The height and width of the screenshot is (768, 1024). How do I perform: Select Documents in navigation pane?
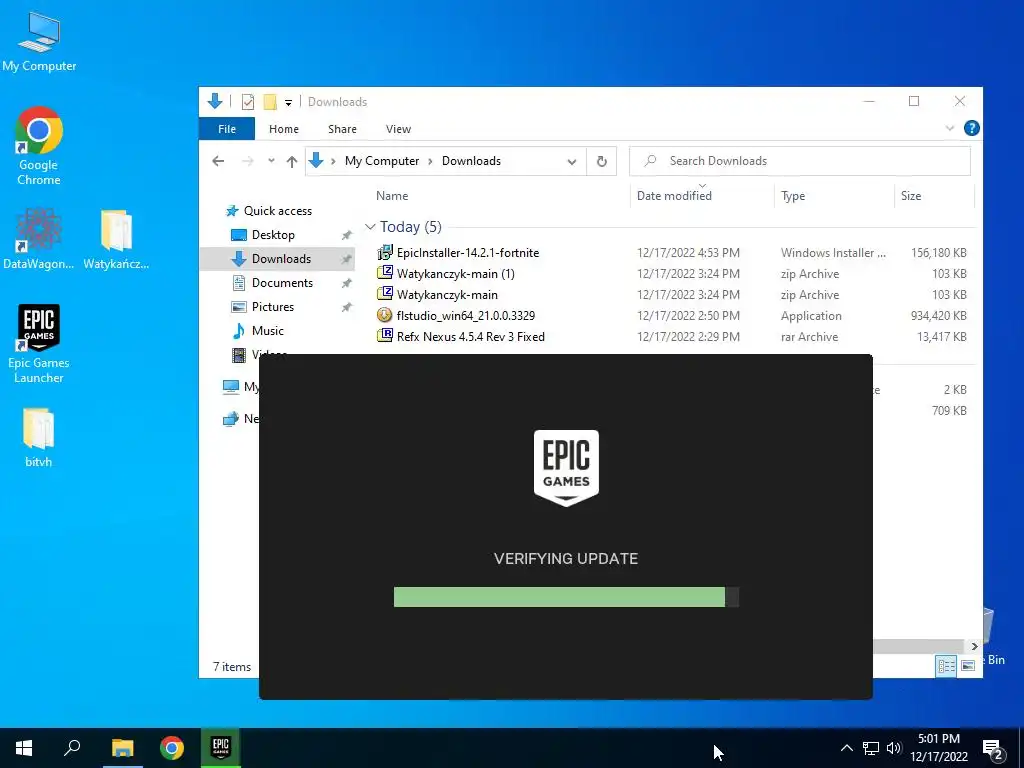coord(282,283)
